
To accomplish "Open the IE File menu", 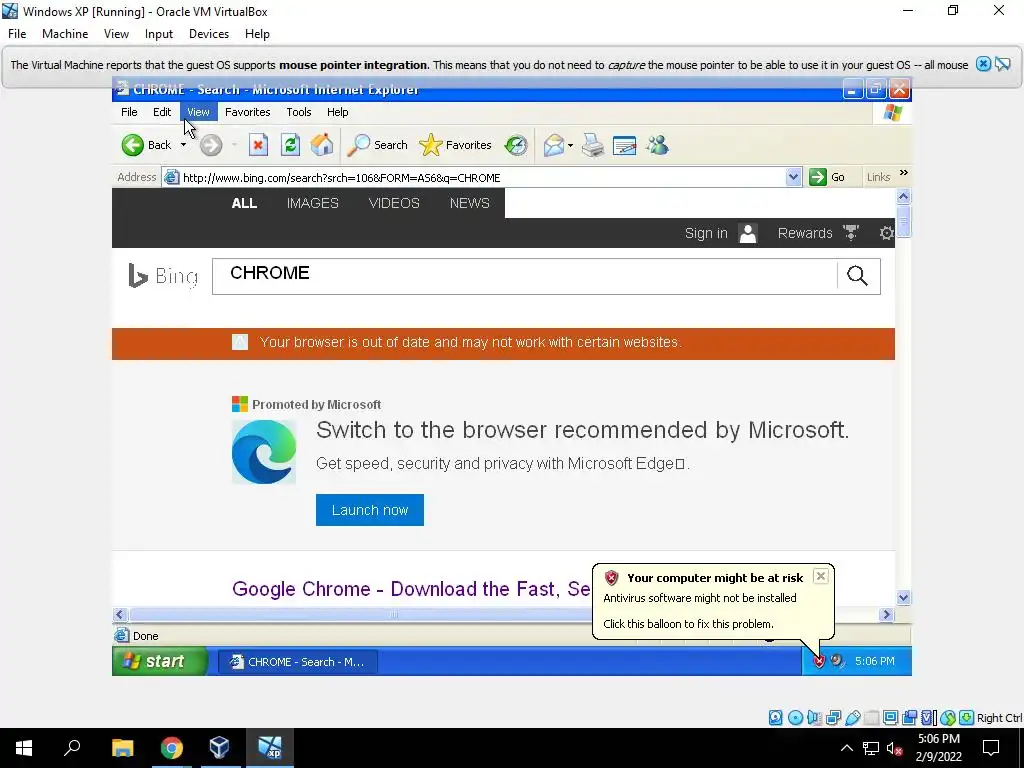I will tap(129, 112).
